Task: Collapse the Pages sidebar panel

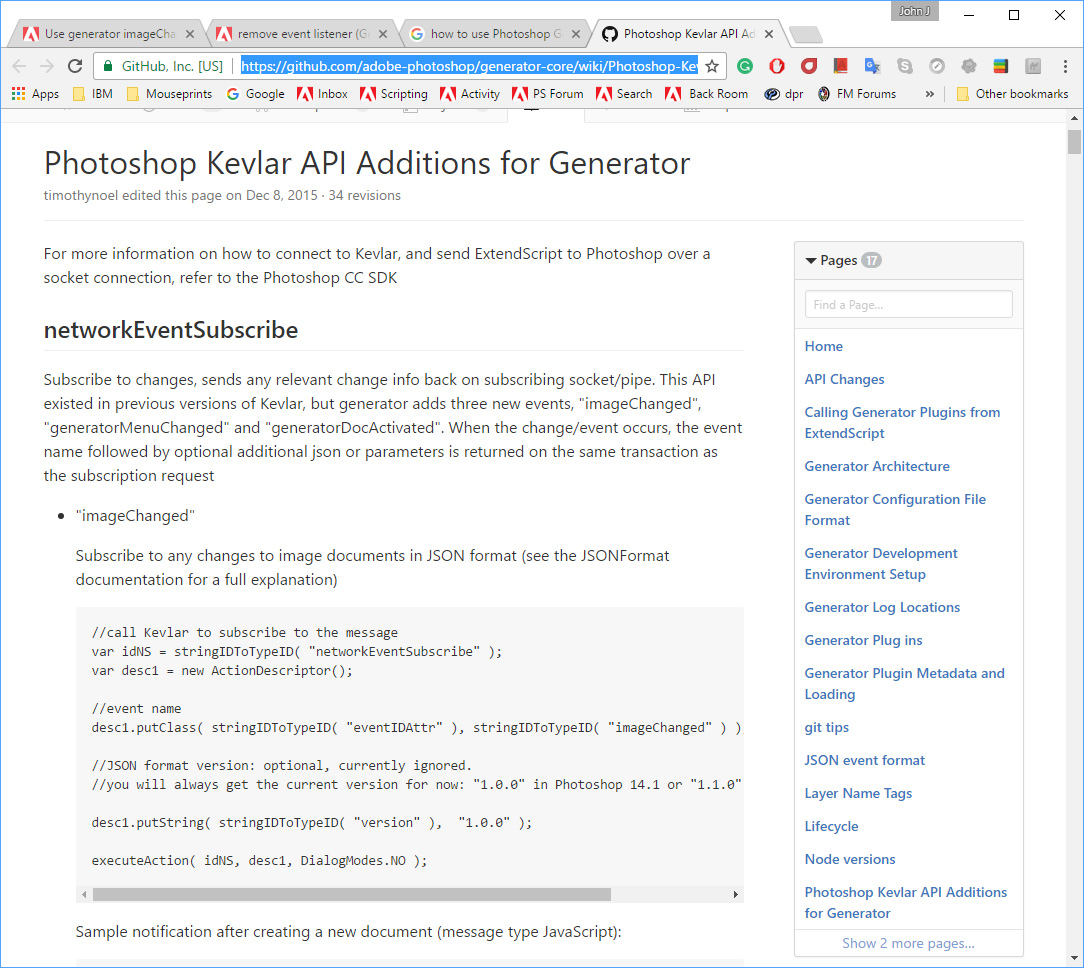Action: 811,260
